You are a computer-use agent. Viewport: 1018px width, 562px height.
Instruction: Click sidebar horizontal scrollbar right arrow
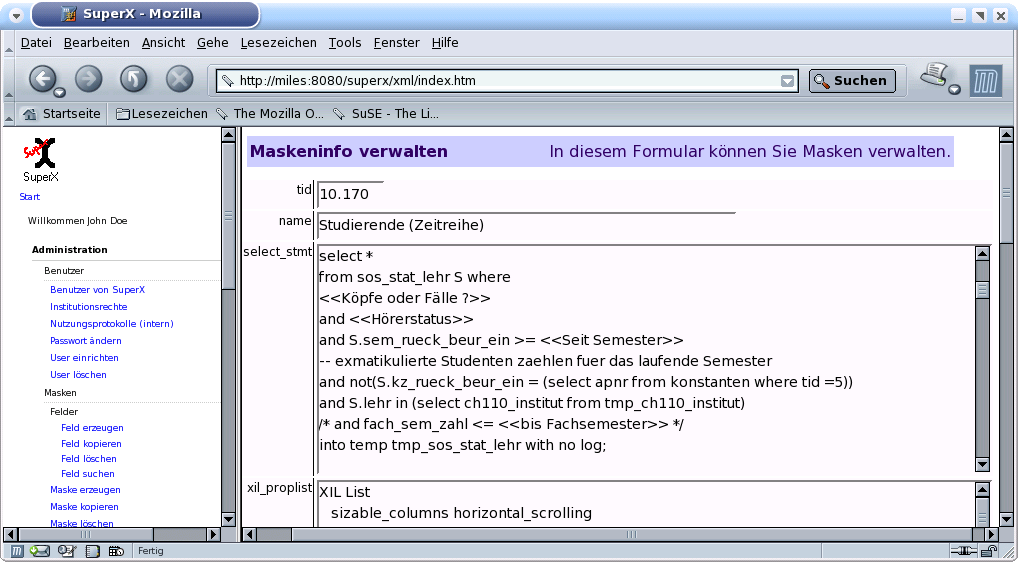pos(213,534)
